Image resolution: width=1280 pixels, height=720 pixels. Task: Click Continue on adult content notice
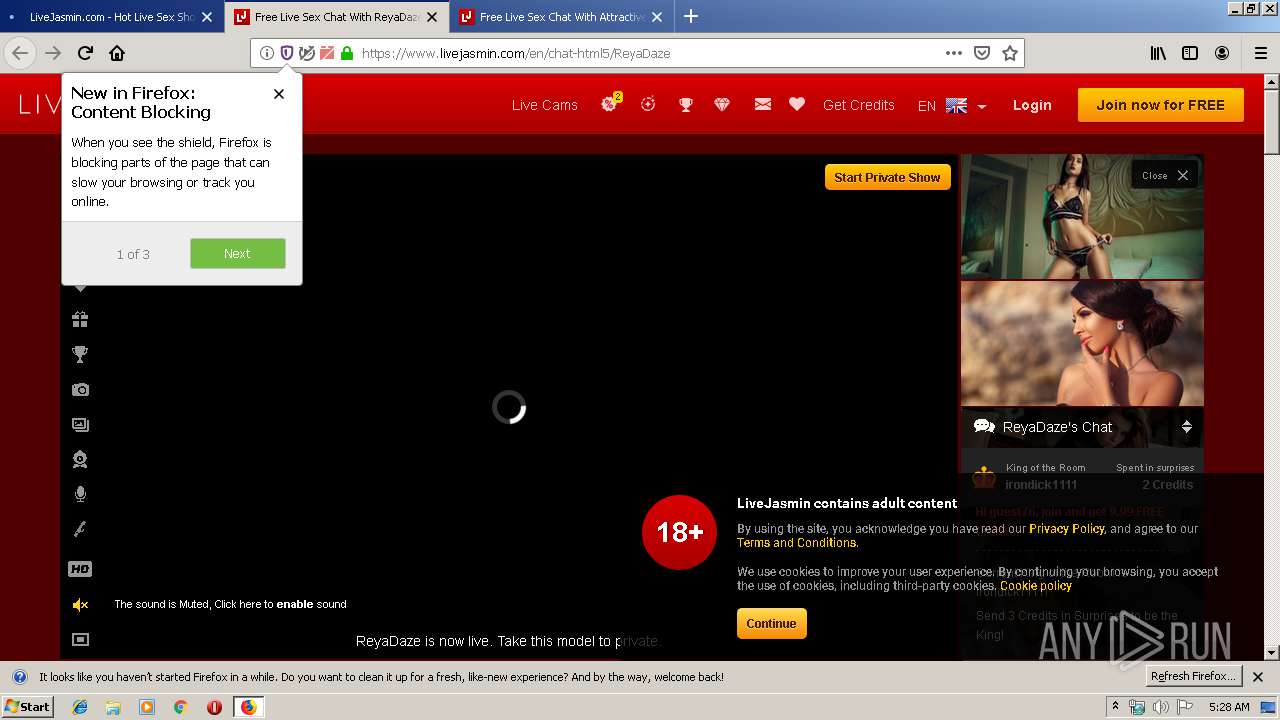point(771,623)
